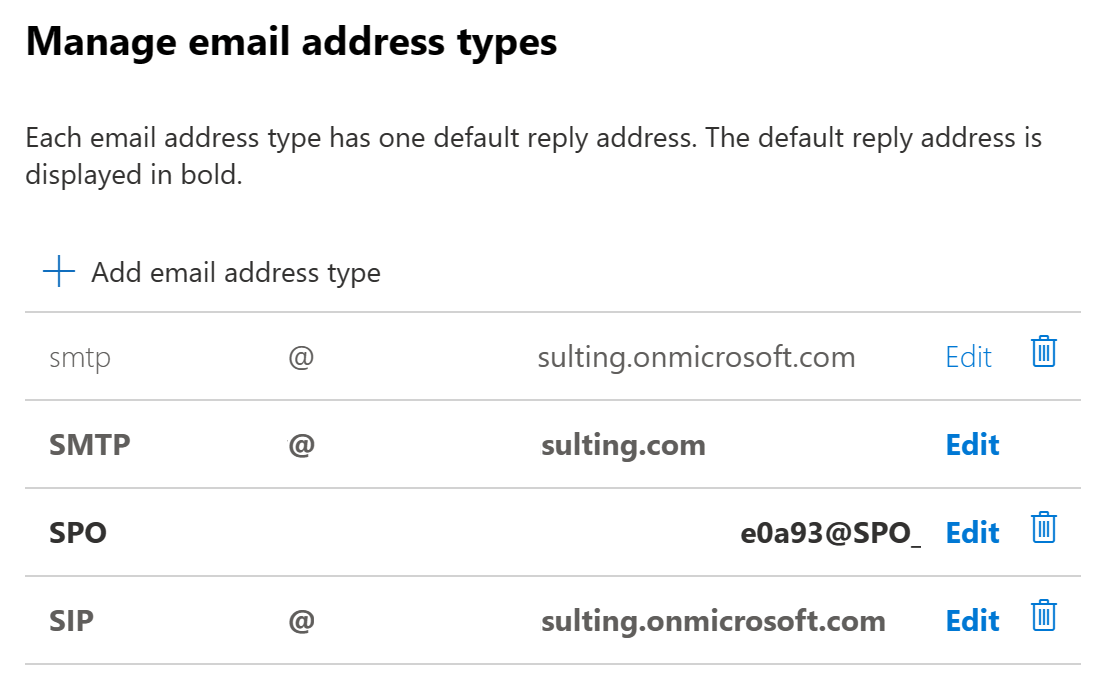
Task: Click Edit on the SIP row
Action: point(972,620)
